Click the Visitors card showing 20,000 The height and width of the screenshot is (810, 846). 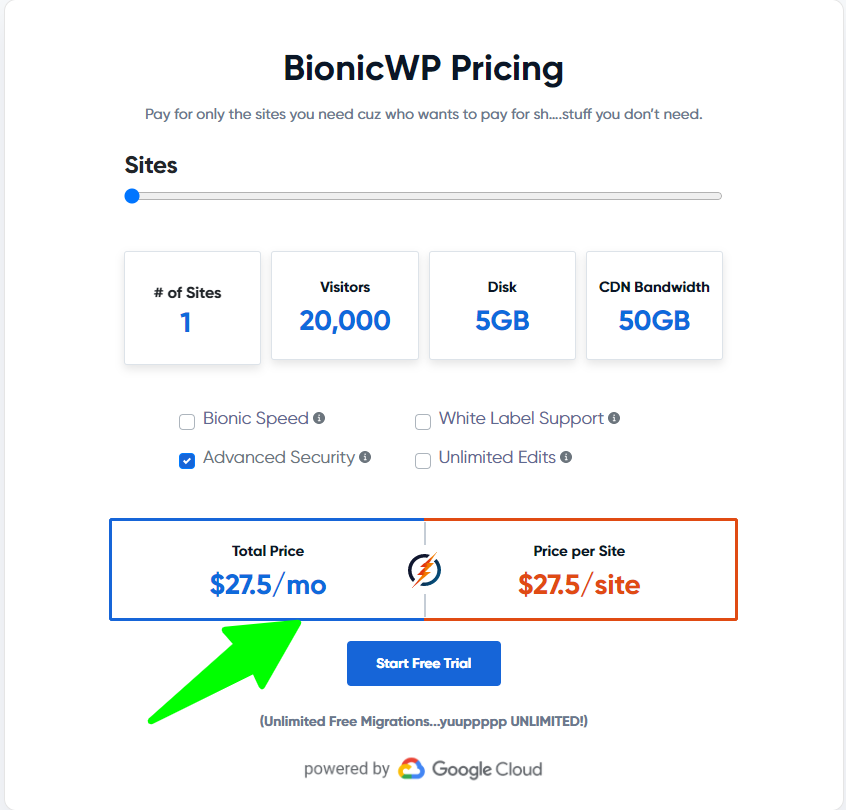(x=344, y=305)
